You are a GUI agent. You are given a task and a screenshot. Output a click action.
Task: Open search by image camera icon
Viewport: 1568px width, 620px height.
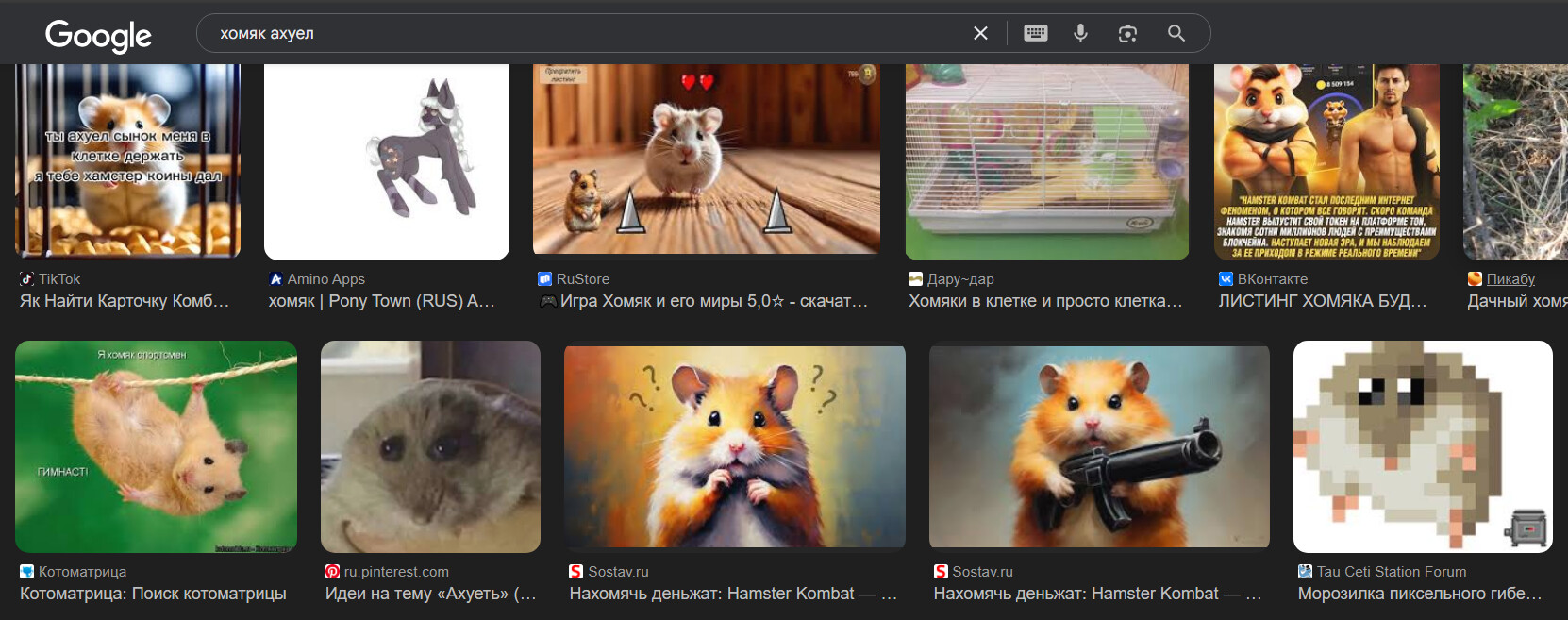(1127, 33)
